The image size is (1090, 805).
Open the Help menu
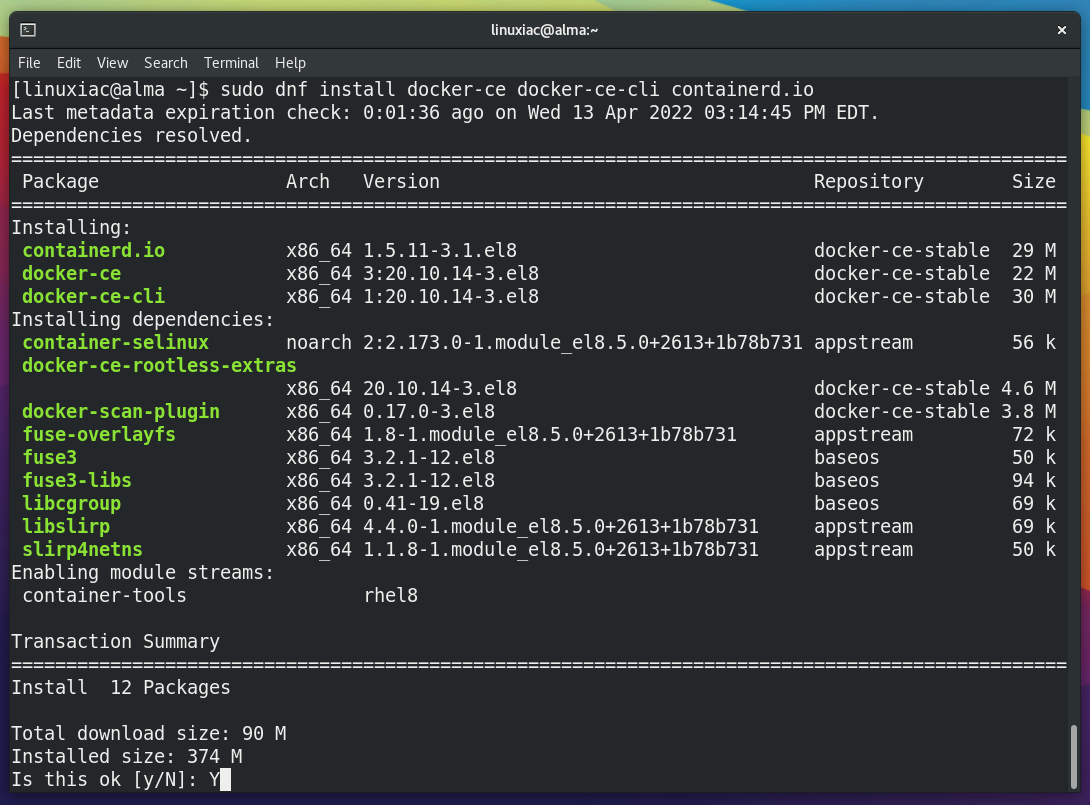click(290, 63)
